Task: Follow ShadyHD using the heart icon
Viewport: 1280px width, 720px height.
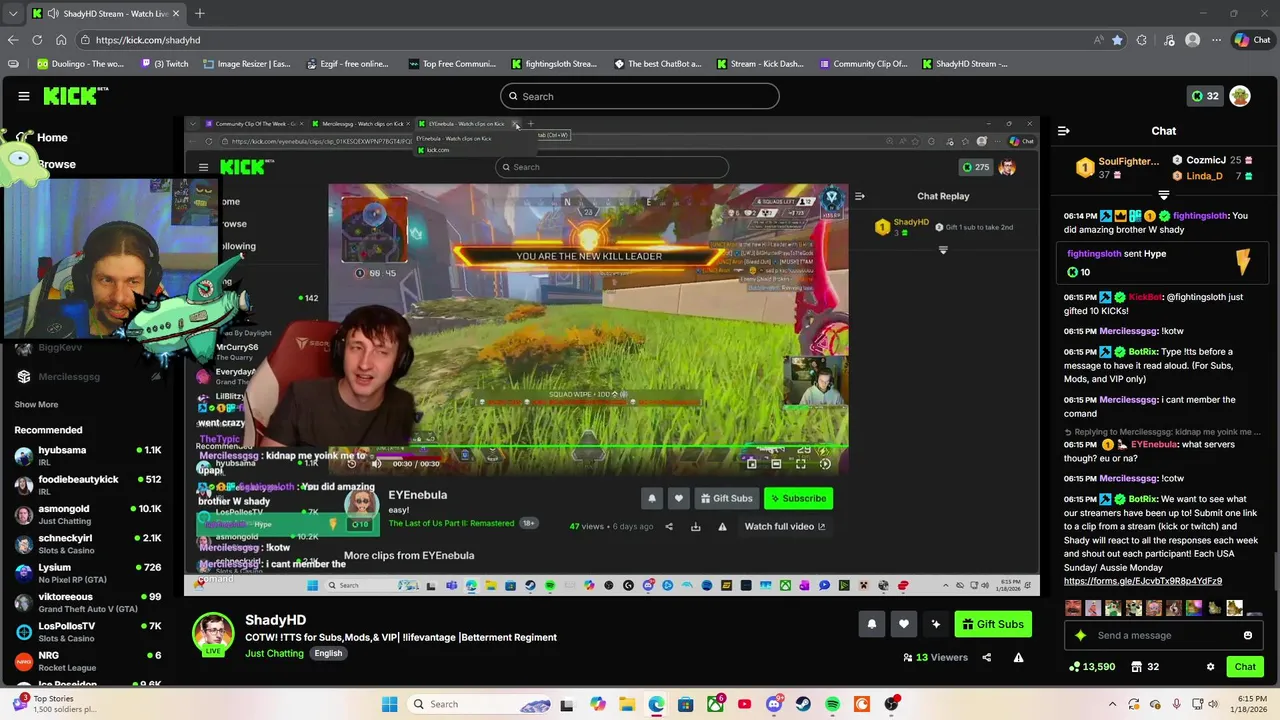Action: click(x=903, y=624)
